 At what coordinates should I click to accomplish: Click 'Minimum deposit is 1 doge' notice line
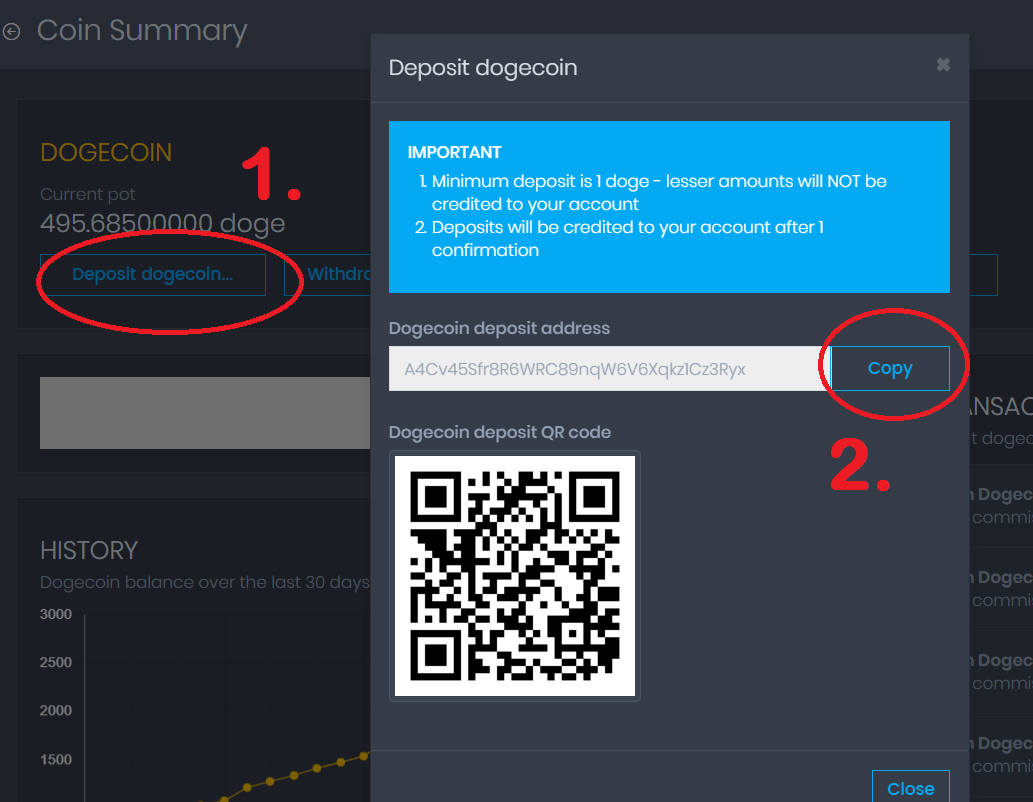point(659,192)
